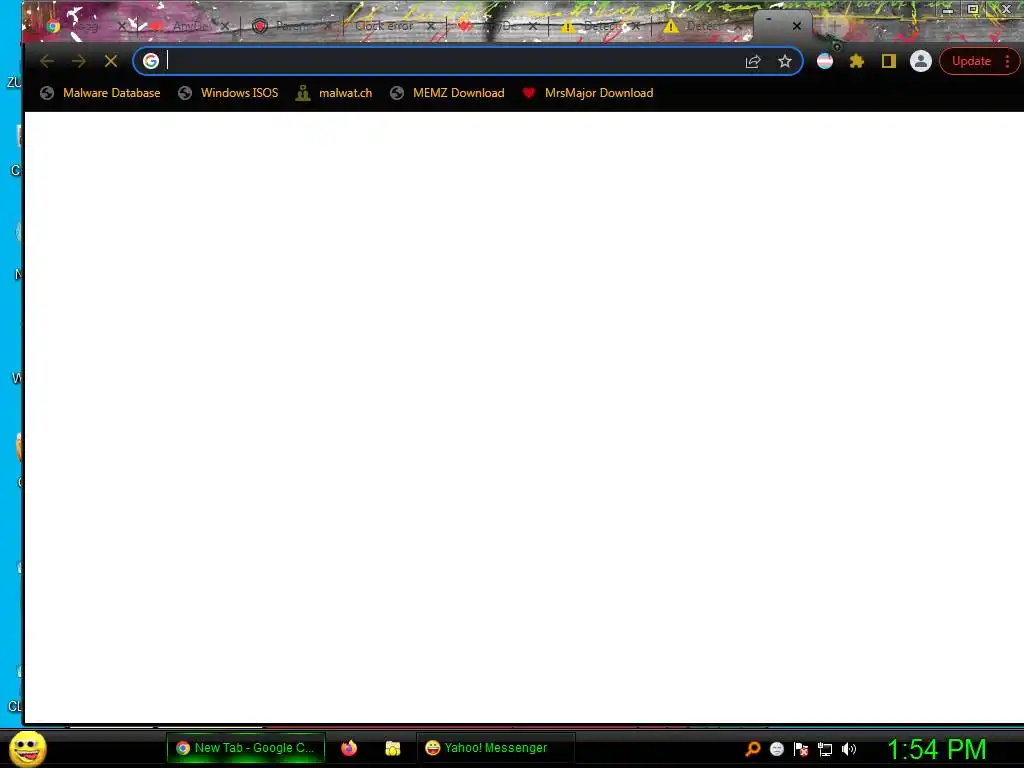This screenshot has height=768, width=1024.
Task: Close the Clock error tab
Action: click(x=431, y=26)
